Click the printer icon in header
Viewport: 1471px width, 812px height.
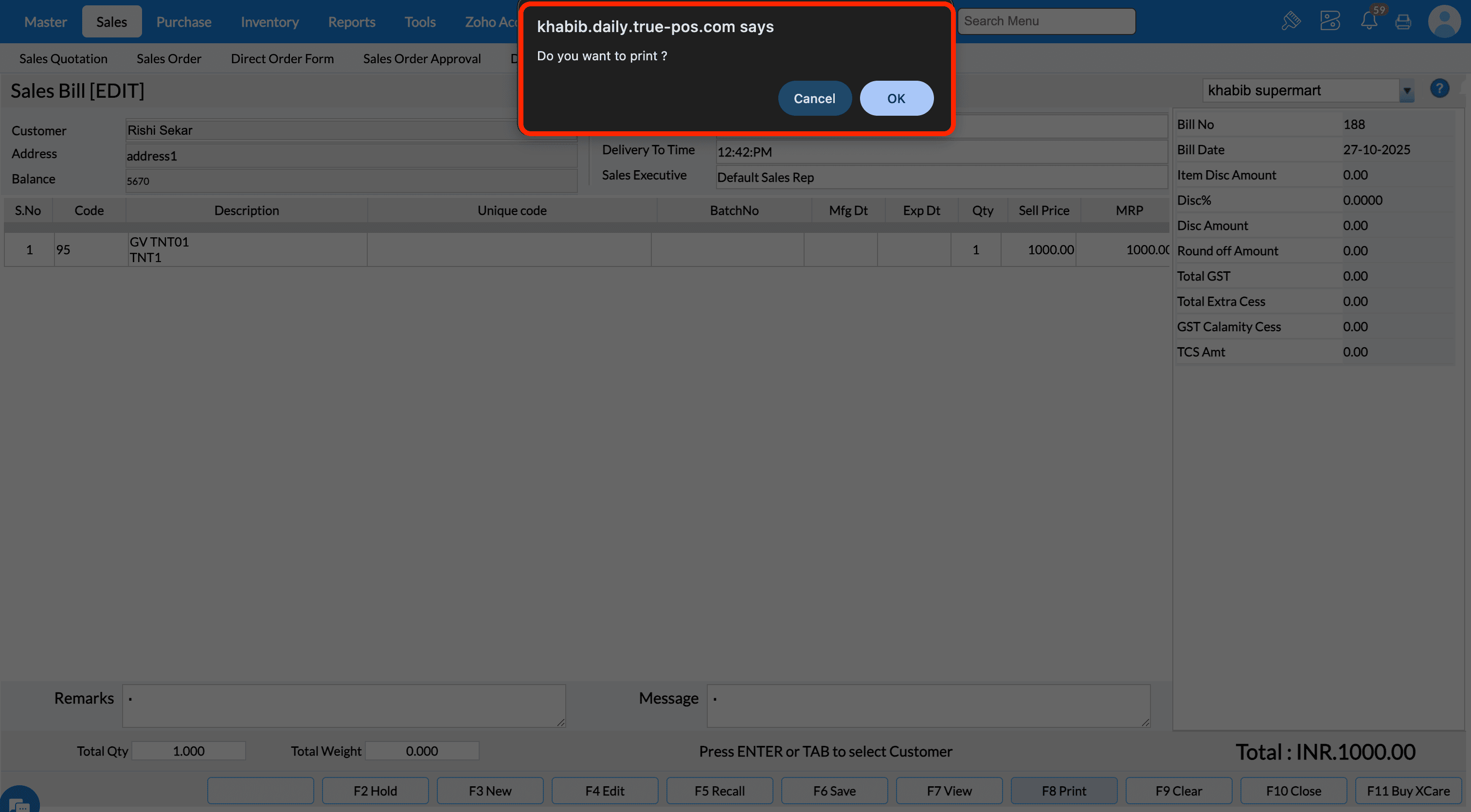tap(1403, 22)
